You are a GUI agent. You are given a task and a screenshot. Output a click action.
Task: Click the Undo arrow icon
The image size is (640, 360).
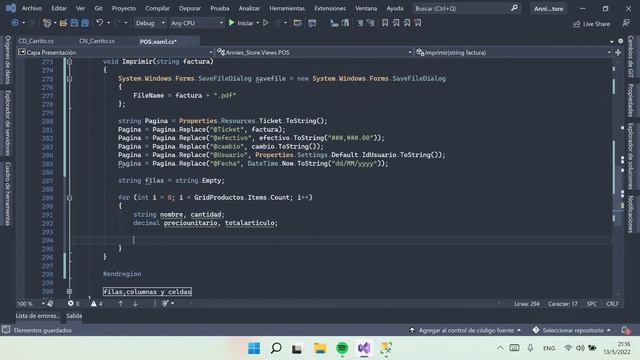(x=100, y=23)
